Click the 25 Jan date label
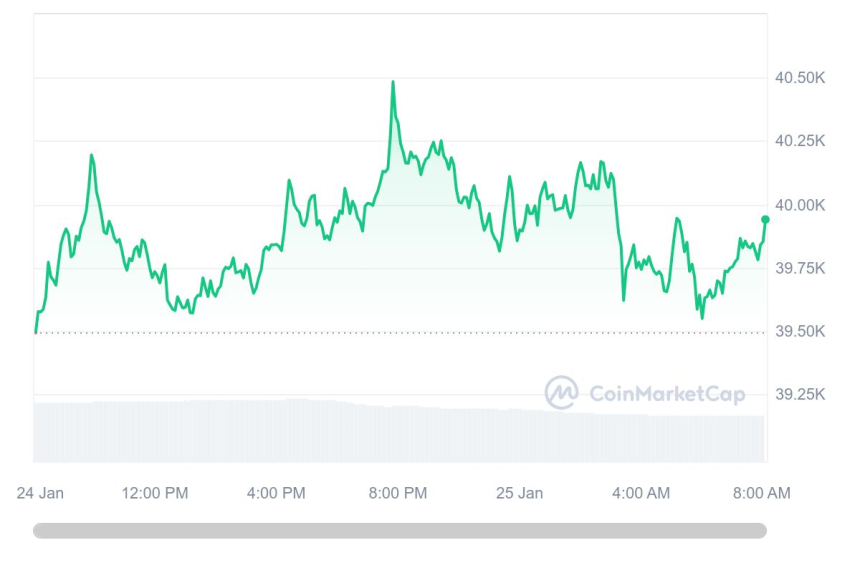The image size is (860, 573). (x=519, y=493)
